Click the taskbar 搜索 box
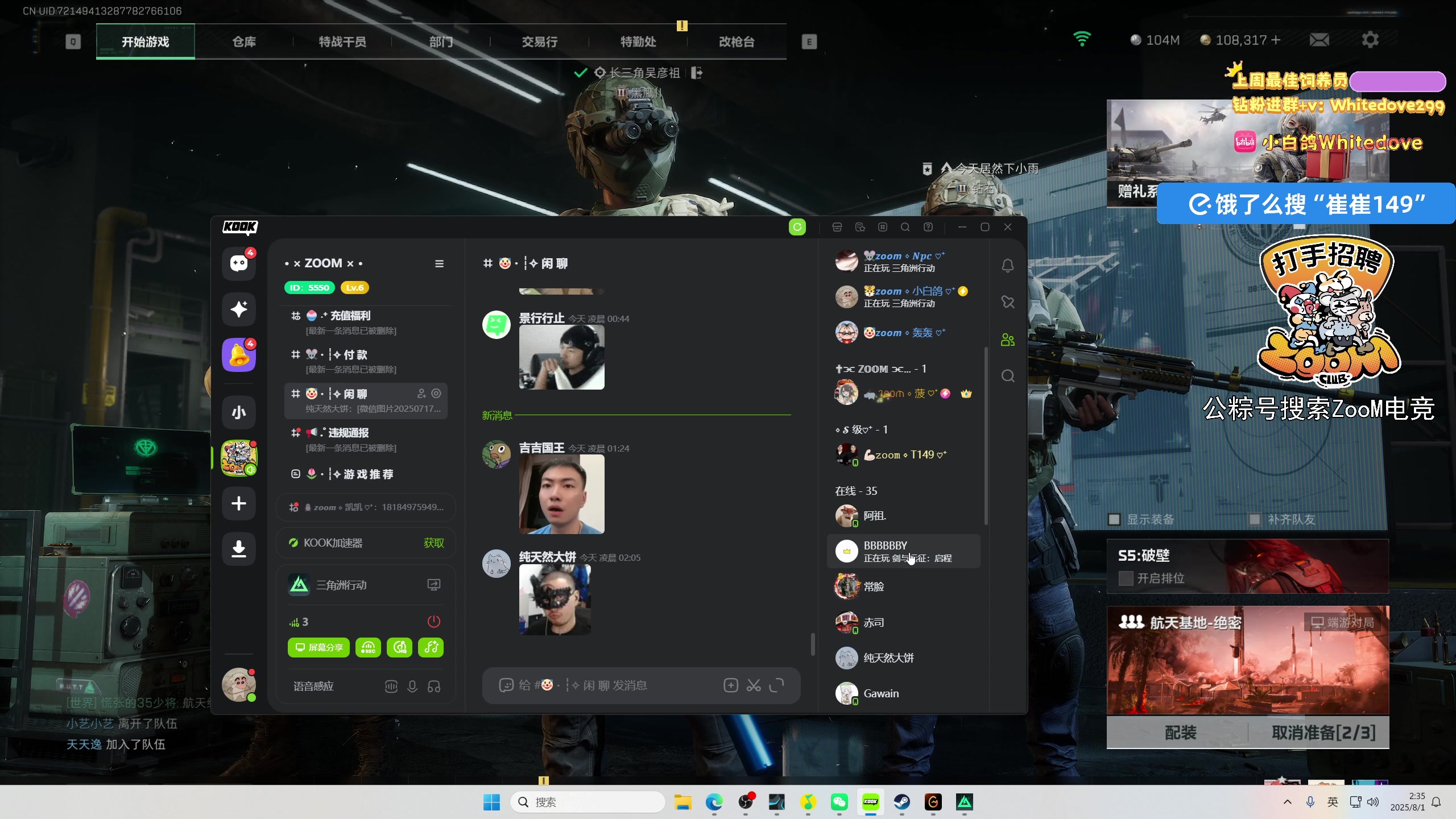 [x=588, y=802]
